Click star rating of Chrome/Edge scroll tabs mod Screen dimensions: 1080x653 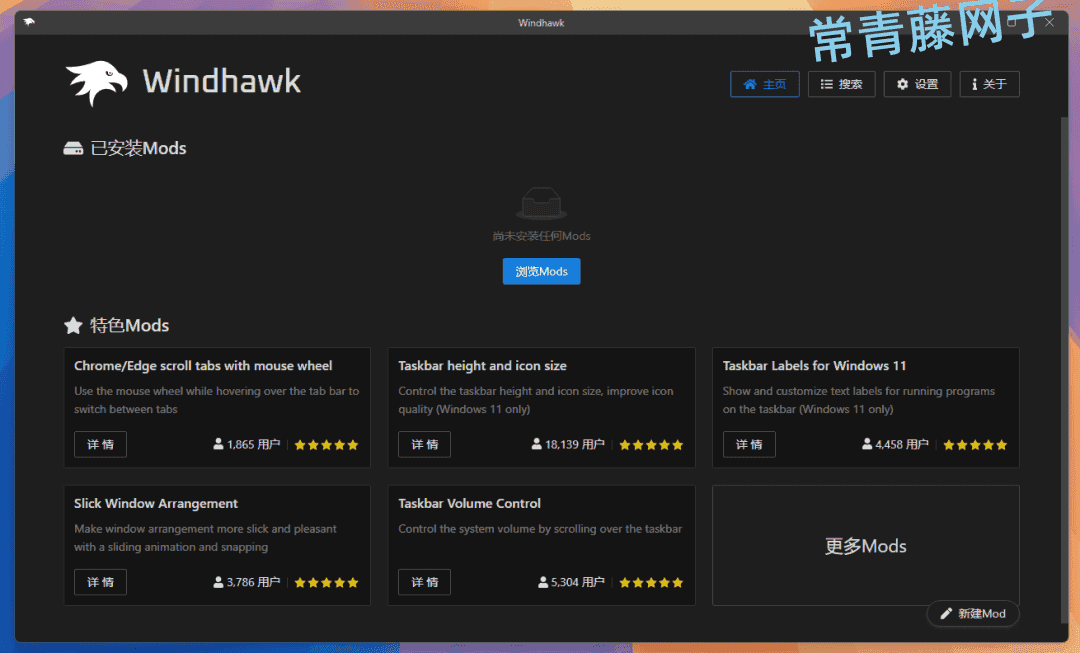(x=326, y=445)
